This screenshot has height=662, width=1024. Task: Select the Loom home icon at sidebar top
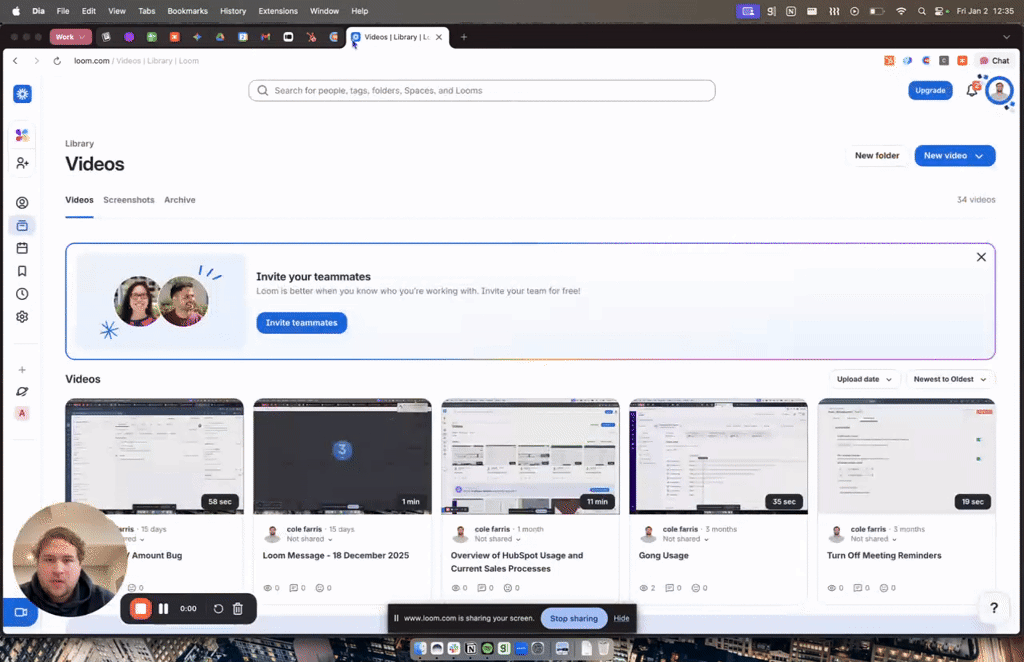coord(22,94)
